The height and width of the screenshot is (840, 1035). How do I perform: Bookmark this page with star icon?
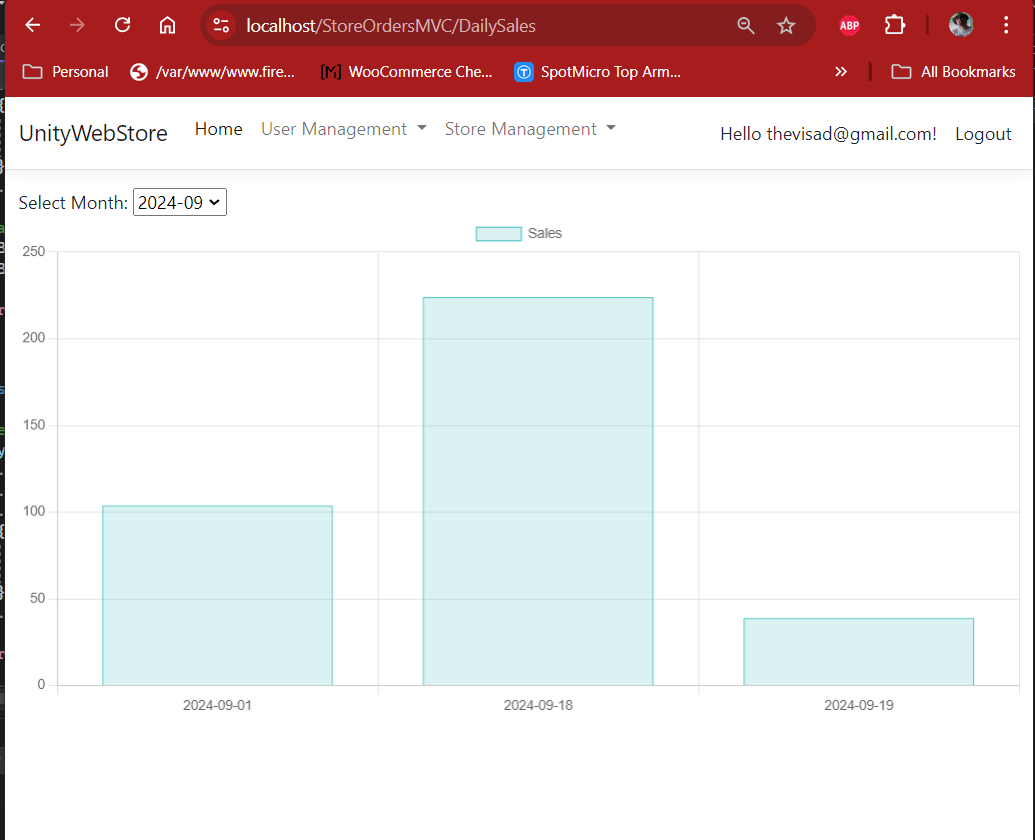786,26
